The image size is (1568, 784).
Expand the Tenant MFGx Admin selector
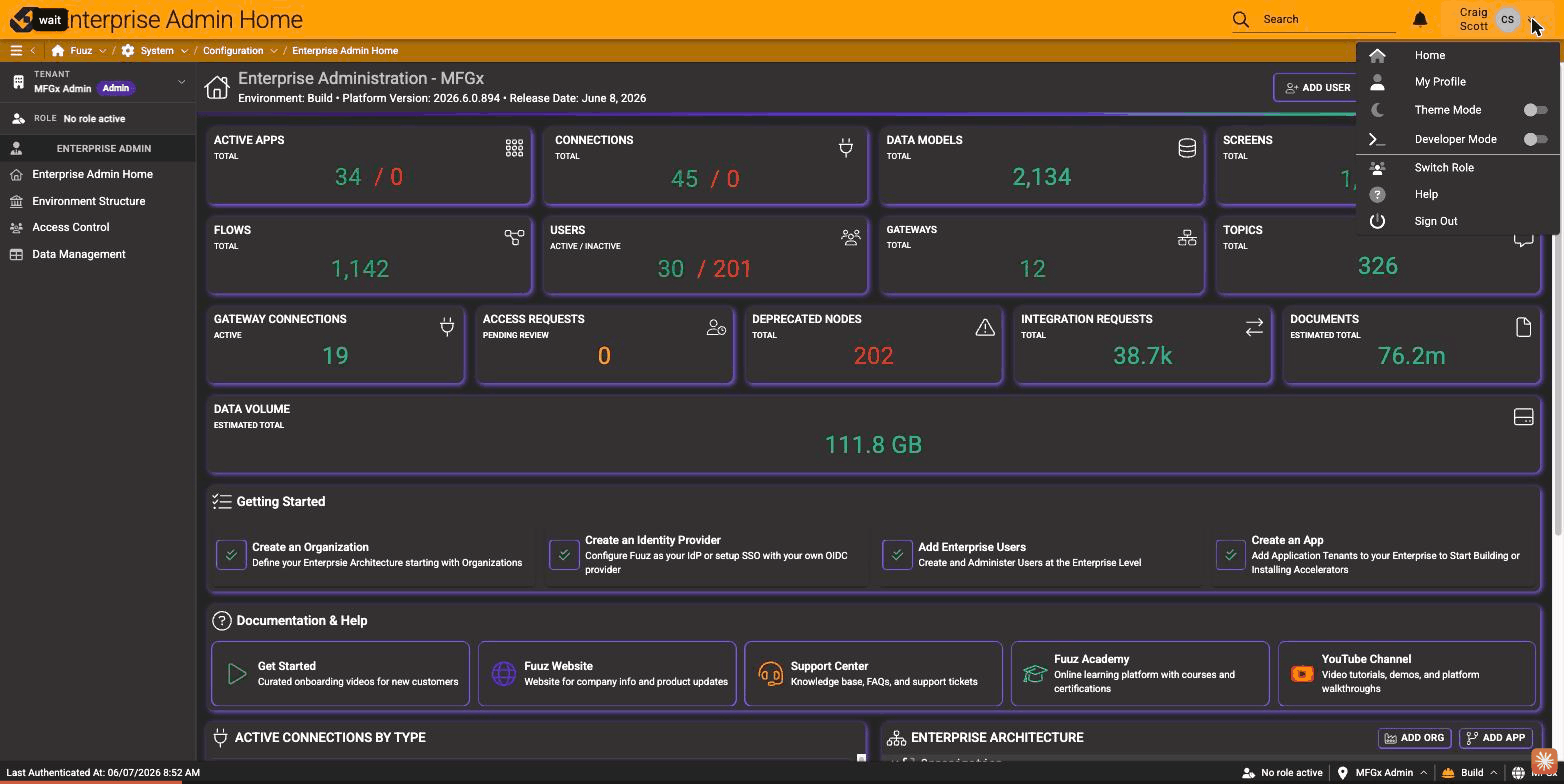[x=181, y=82]
